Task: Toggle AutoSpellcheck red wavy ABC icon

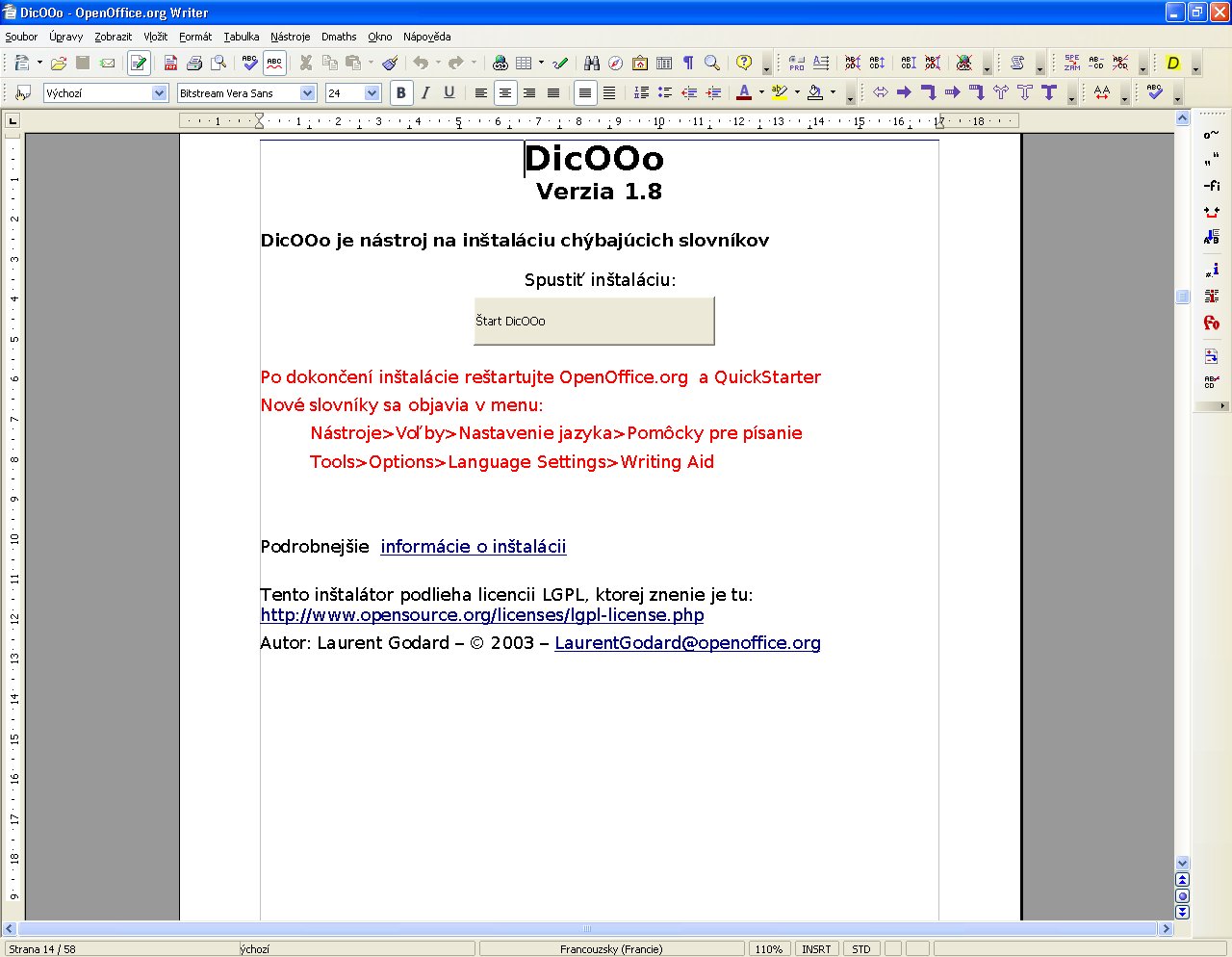Action: (x=274, y=63)
